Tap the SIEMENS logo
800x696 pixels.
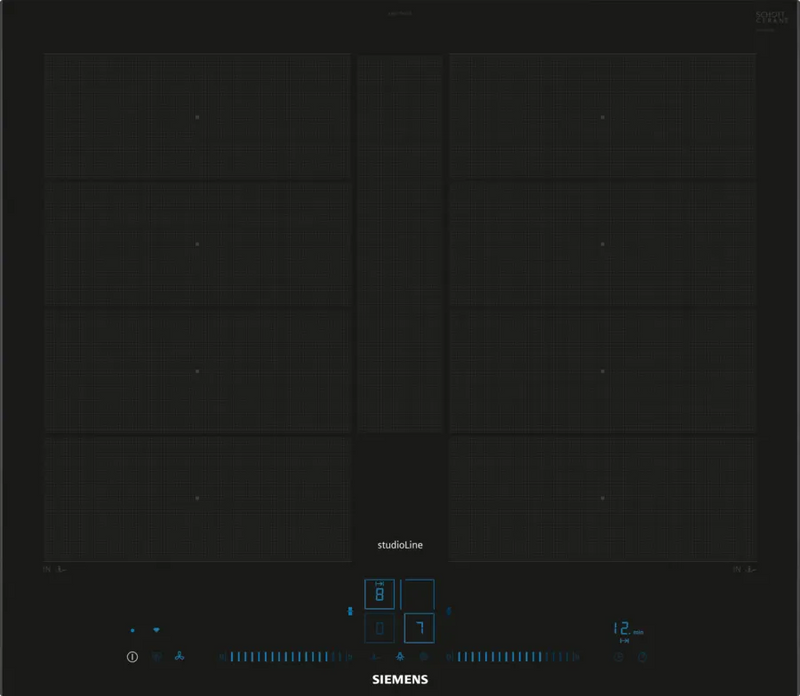tap(399, 679)
